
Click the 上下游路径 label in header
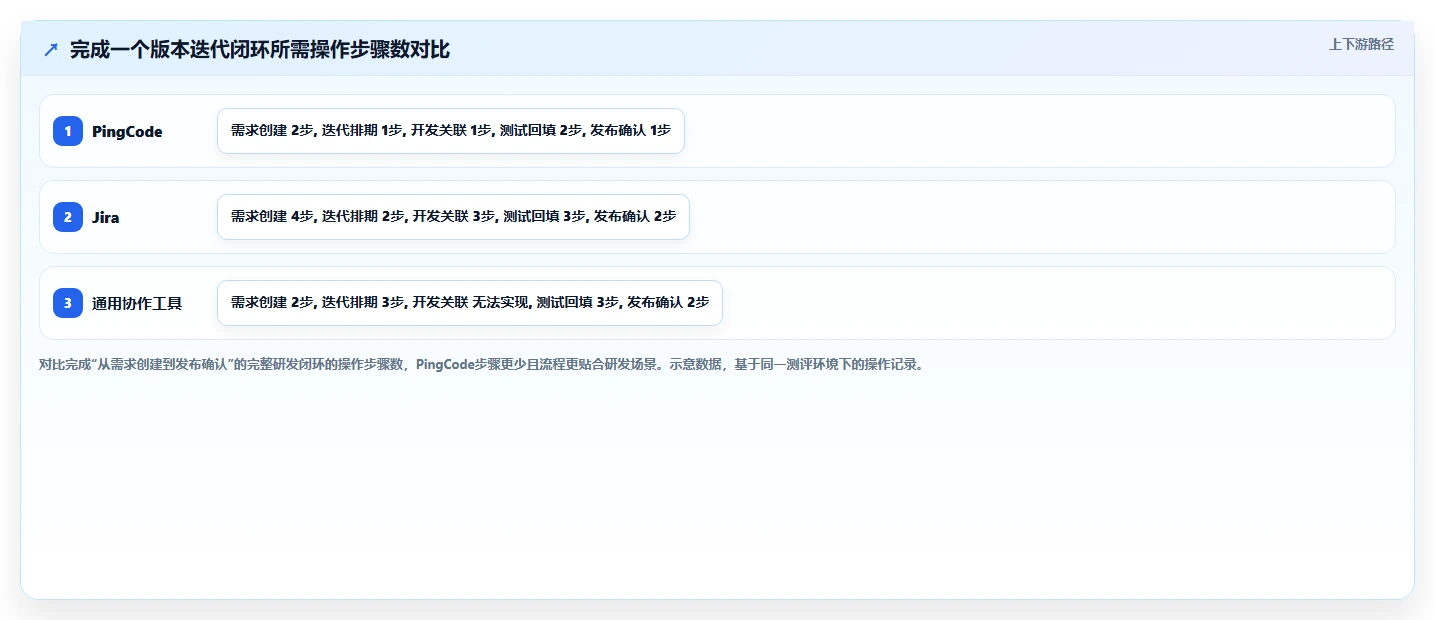pyautogui.click(x=1361, y=44)
